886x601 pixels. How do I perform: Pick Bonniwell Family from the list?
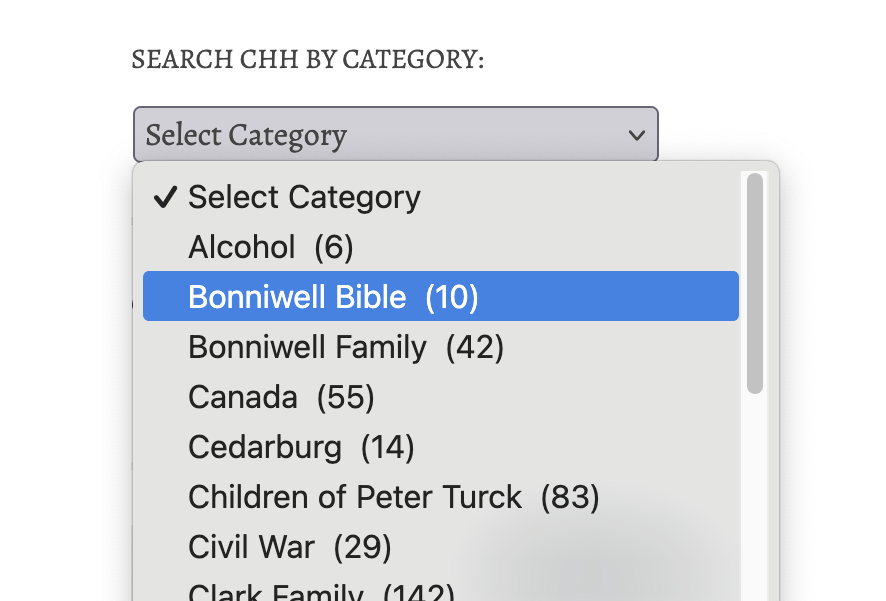click(345, 347)
